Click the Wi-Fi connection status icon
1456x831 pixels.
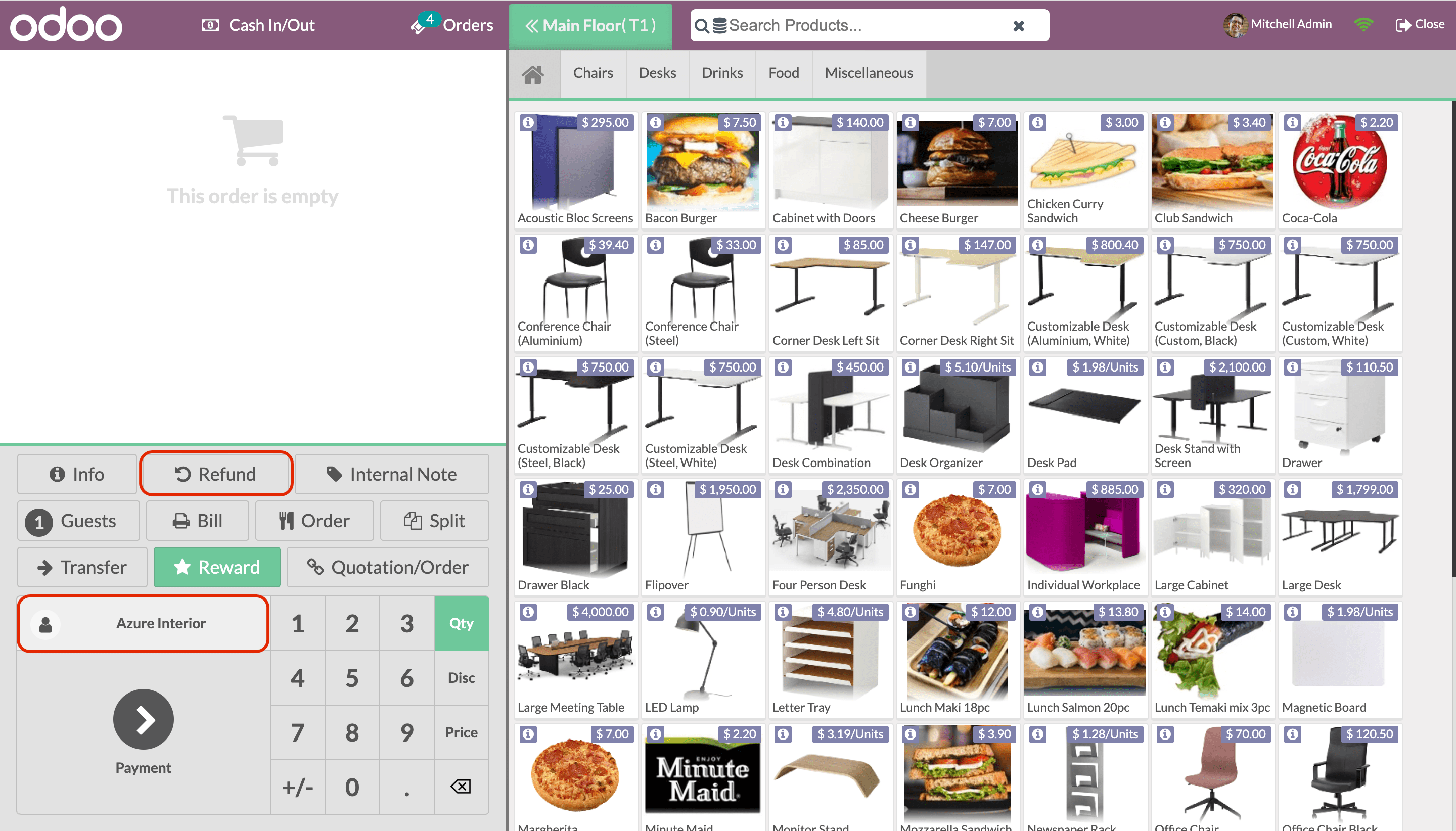pyautogui.click(x=1363, y=25)
